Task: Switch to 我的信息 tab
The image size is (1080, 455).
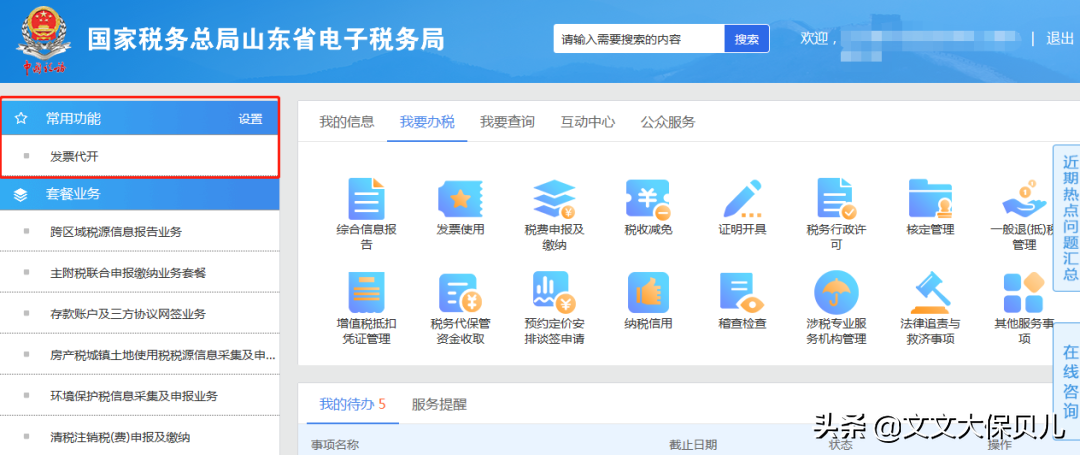Action: click(346, 123)
